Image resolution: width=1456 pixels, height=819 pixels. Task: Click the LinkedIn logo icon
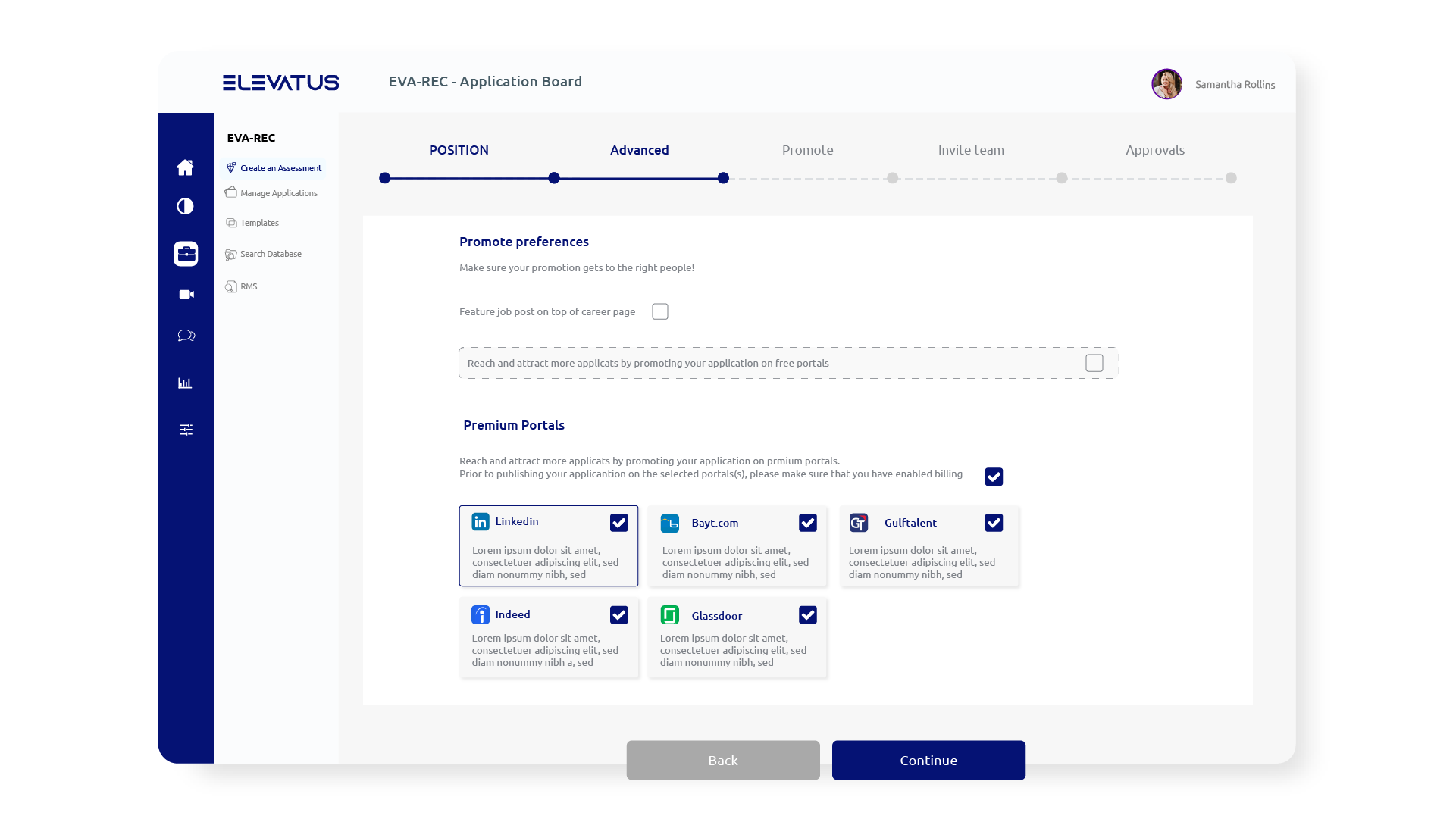click(481, 522)
